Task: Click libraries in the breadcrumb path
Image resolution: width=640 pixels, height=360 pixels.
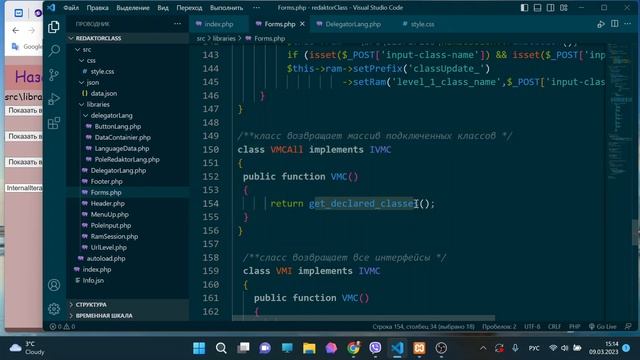Action: (224, 38)
